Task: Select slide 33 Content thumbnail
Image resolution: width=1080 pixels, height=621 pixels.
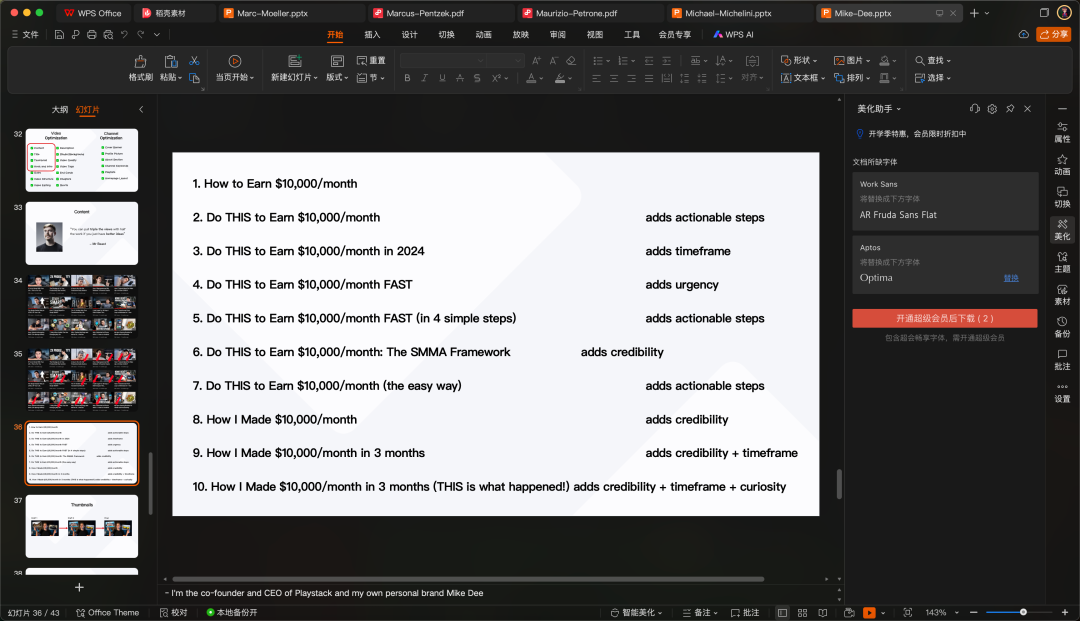Action: [82, 233]
